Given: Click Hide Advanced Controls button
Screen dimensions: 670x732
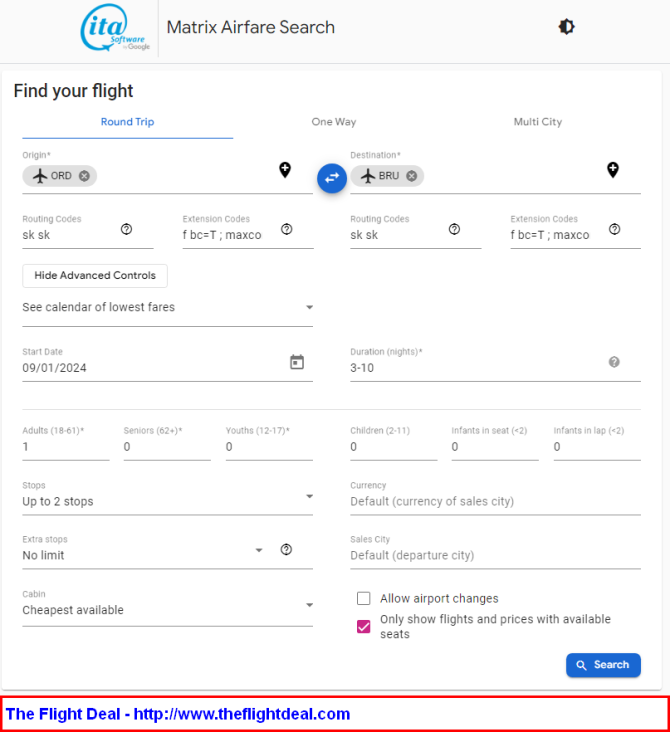Looking at the screenshot, I should coord(95,275).
